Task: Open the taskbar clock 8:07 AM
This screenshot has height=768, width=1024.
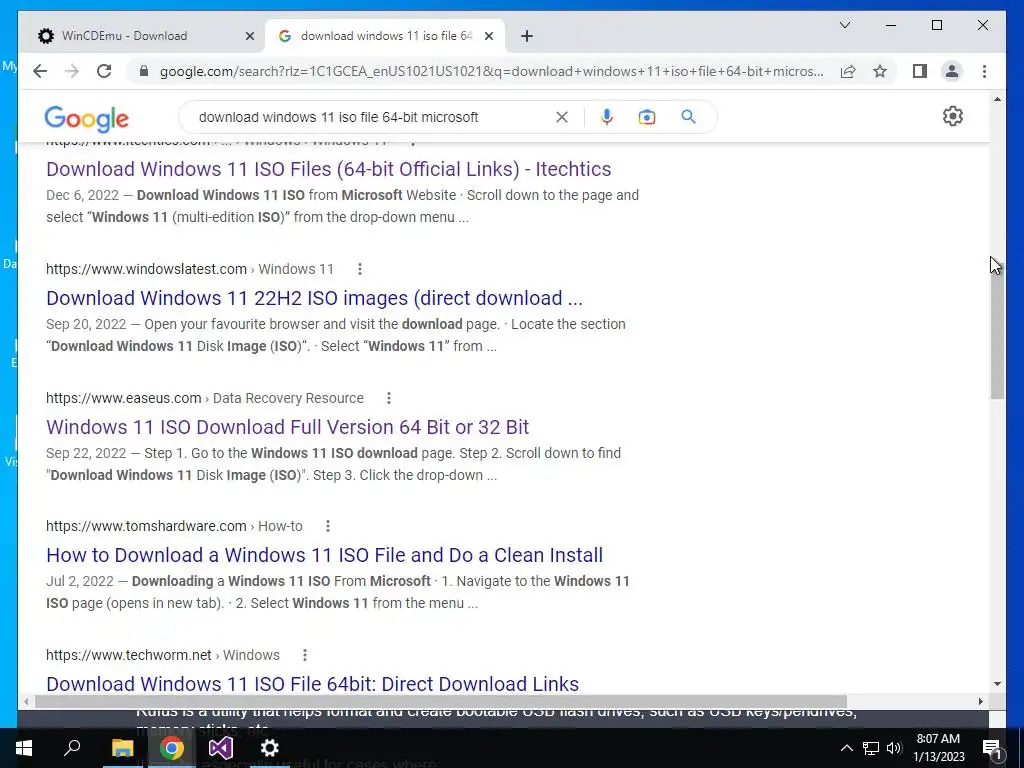Action: [938, 748]
